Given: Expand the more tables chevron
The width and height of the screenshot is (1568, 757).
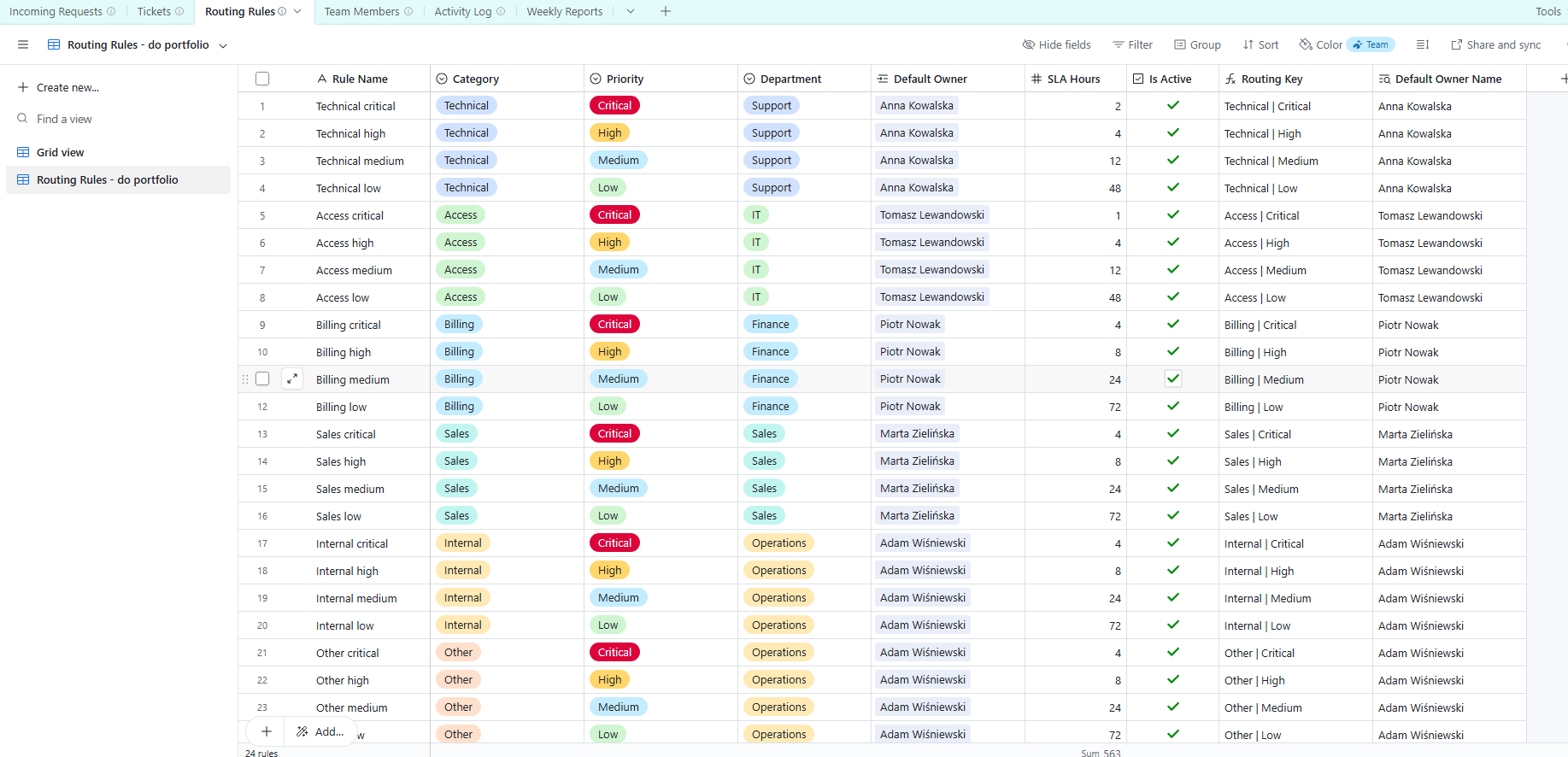Looking at the screenshot, I should [x=631, y=11].
